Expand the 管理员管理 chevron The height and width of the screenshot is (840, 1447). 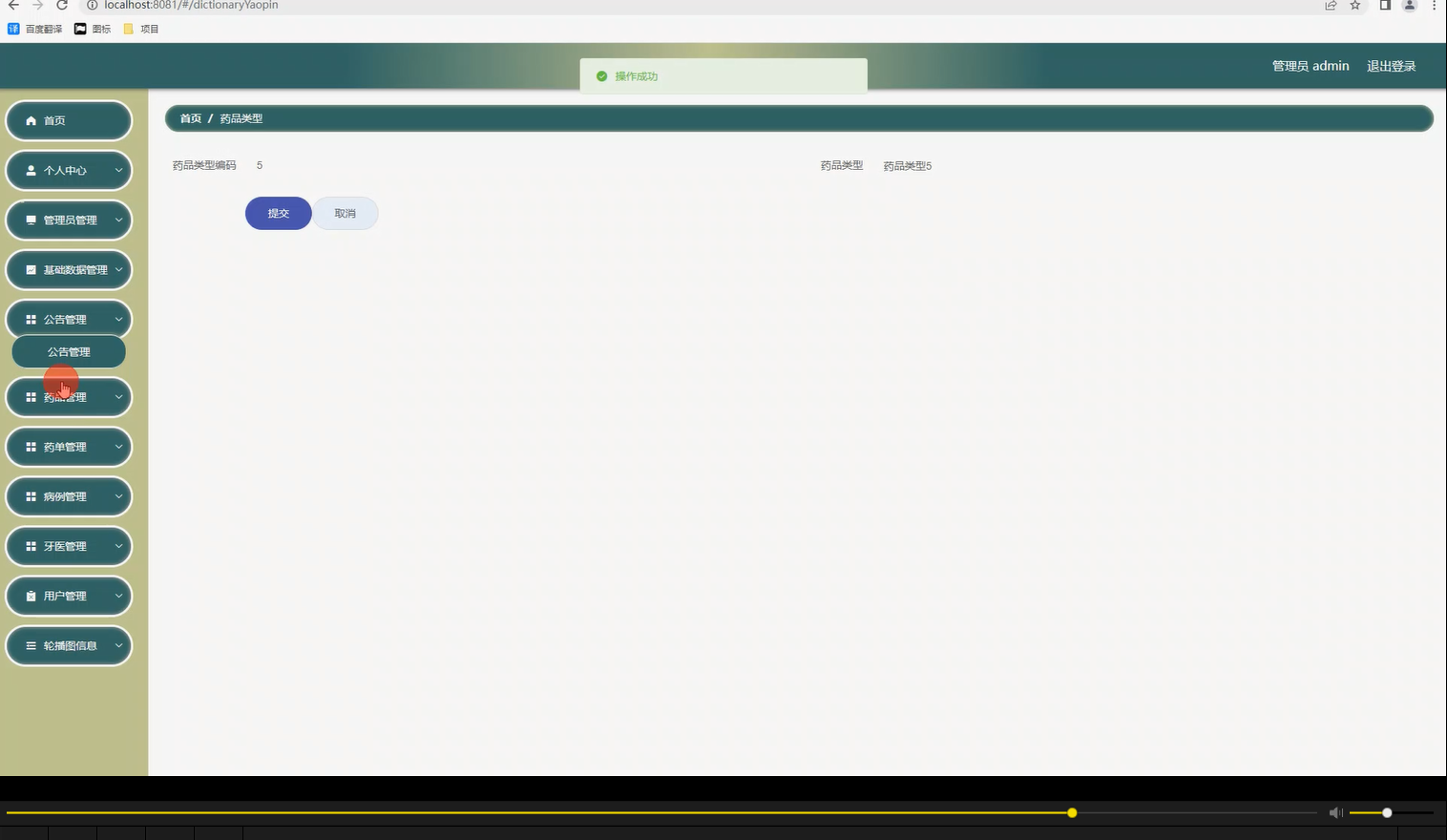118,220
